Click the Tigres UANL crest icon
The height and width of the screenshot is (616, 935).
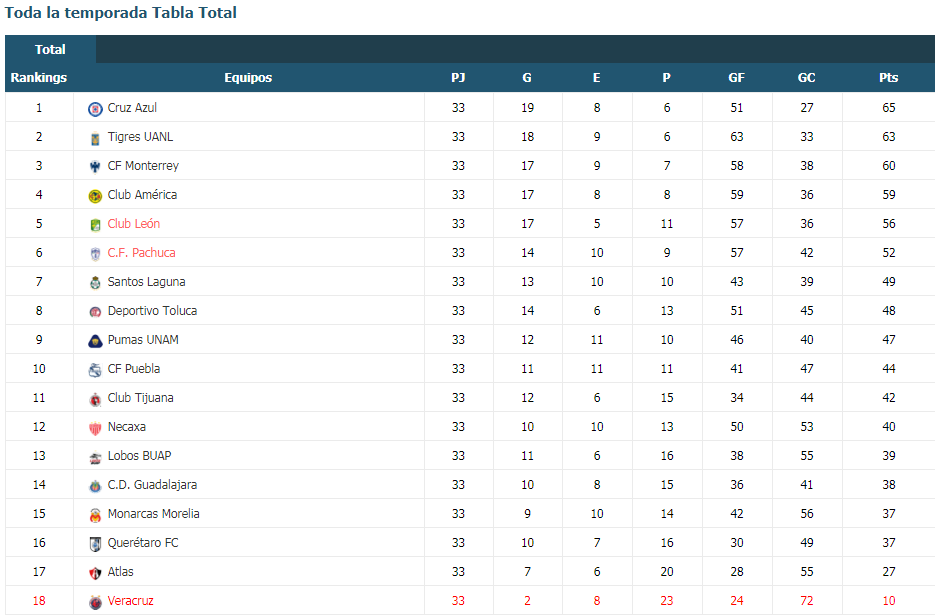[x=95, y=139]
